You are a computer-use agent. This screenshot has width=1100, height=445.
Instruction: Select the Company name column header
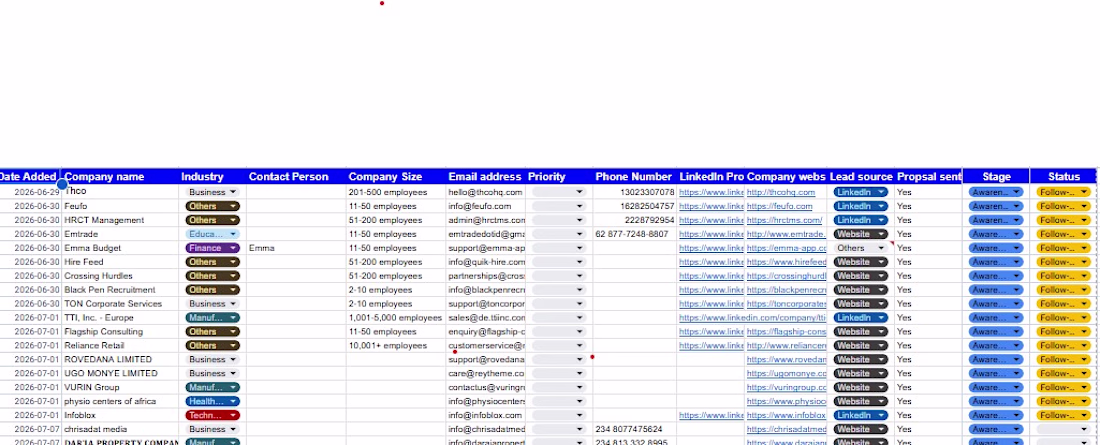(119, 177)
